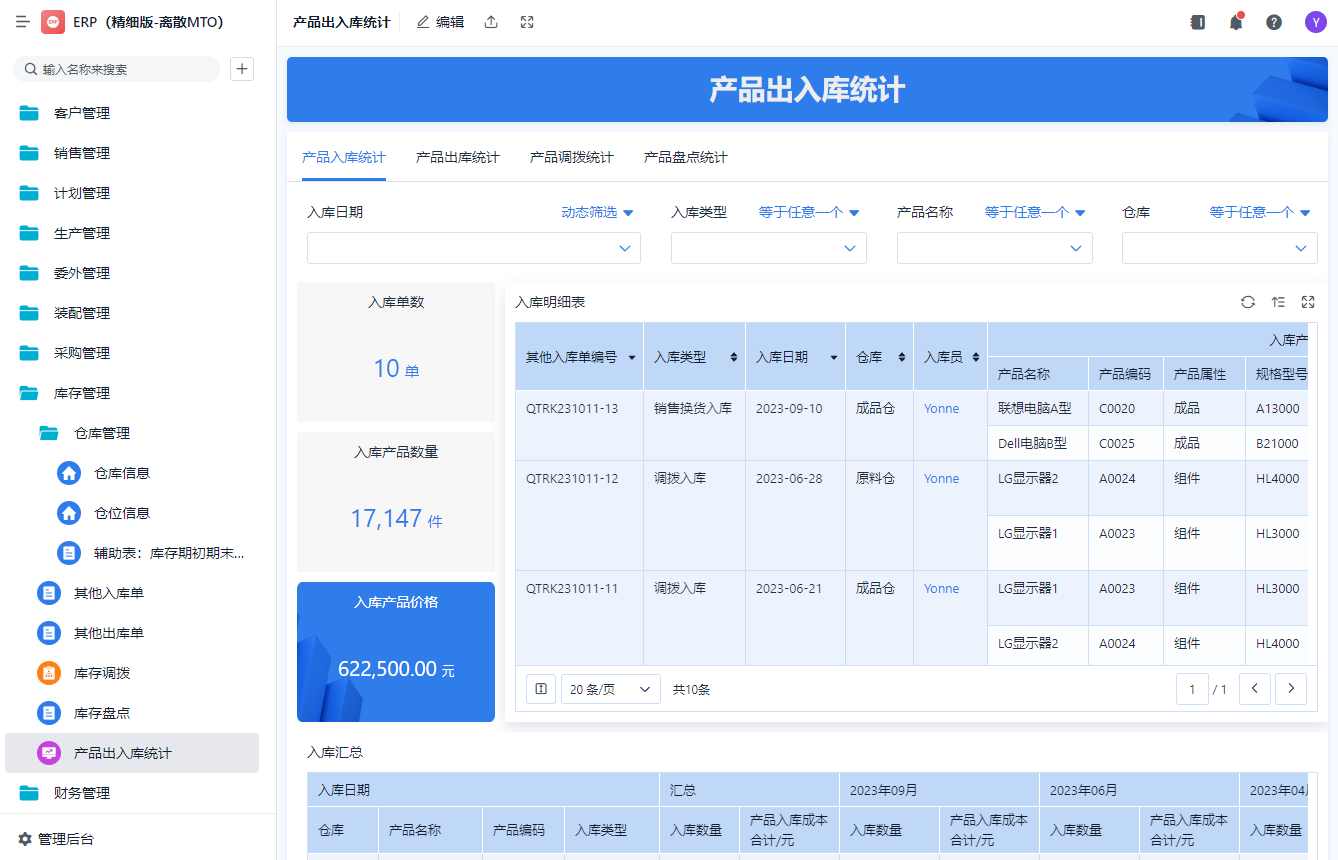
Task: Collapse 库存管理 folder
Action: 132,393
